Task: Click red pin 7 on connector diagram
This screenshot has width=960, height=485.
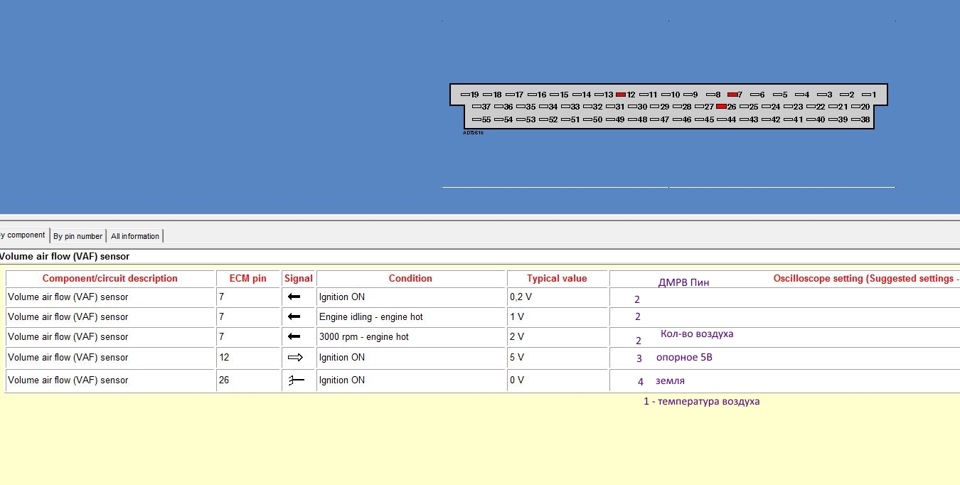Action: 732,95
